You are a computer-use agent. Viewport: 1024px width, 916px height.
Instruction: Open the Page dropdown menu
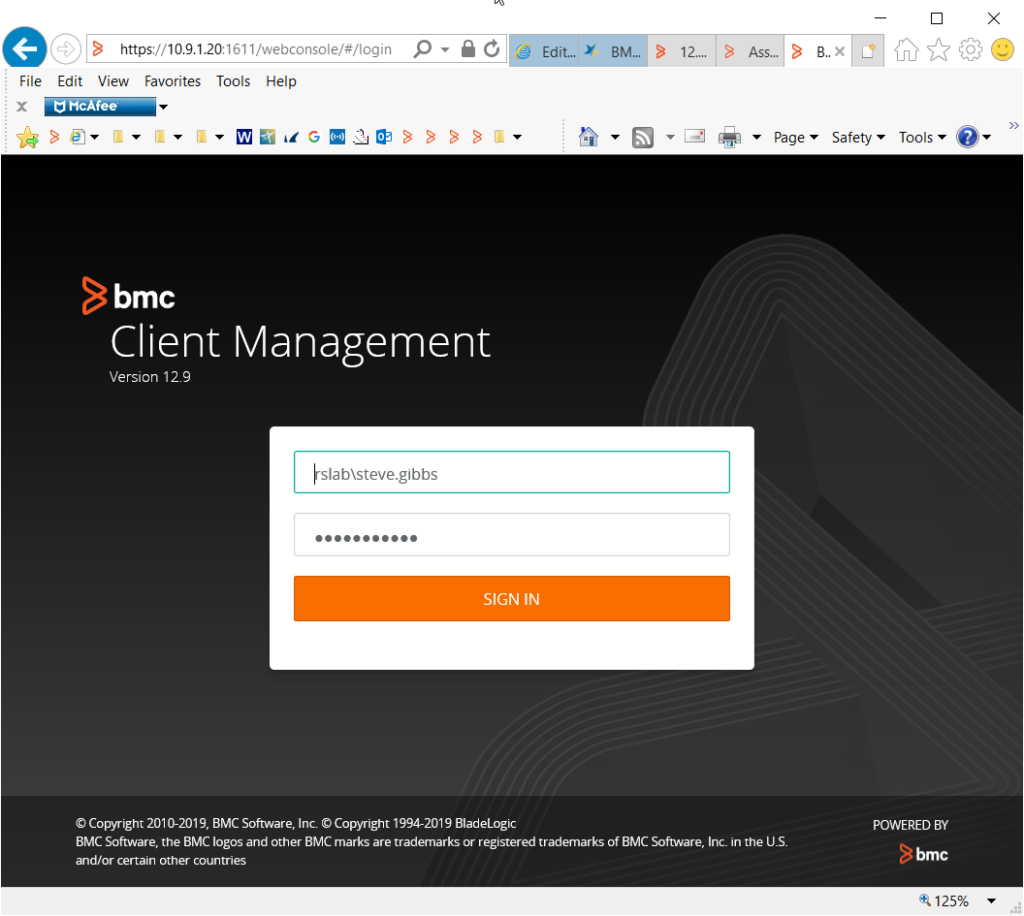[795, 138]
